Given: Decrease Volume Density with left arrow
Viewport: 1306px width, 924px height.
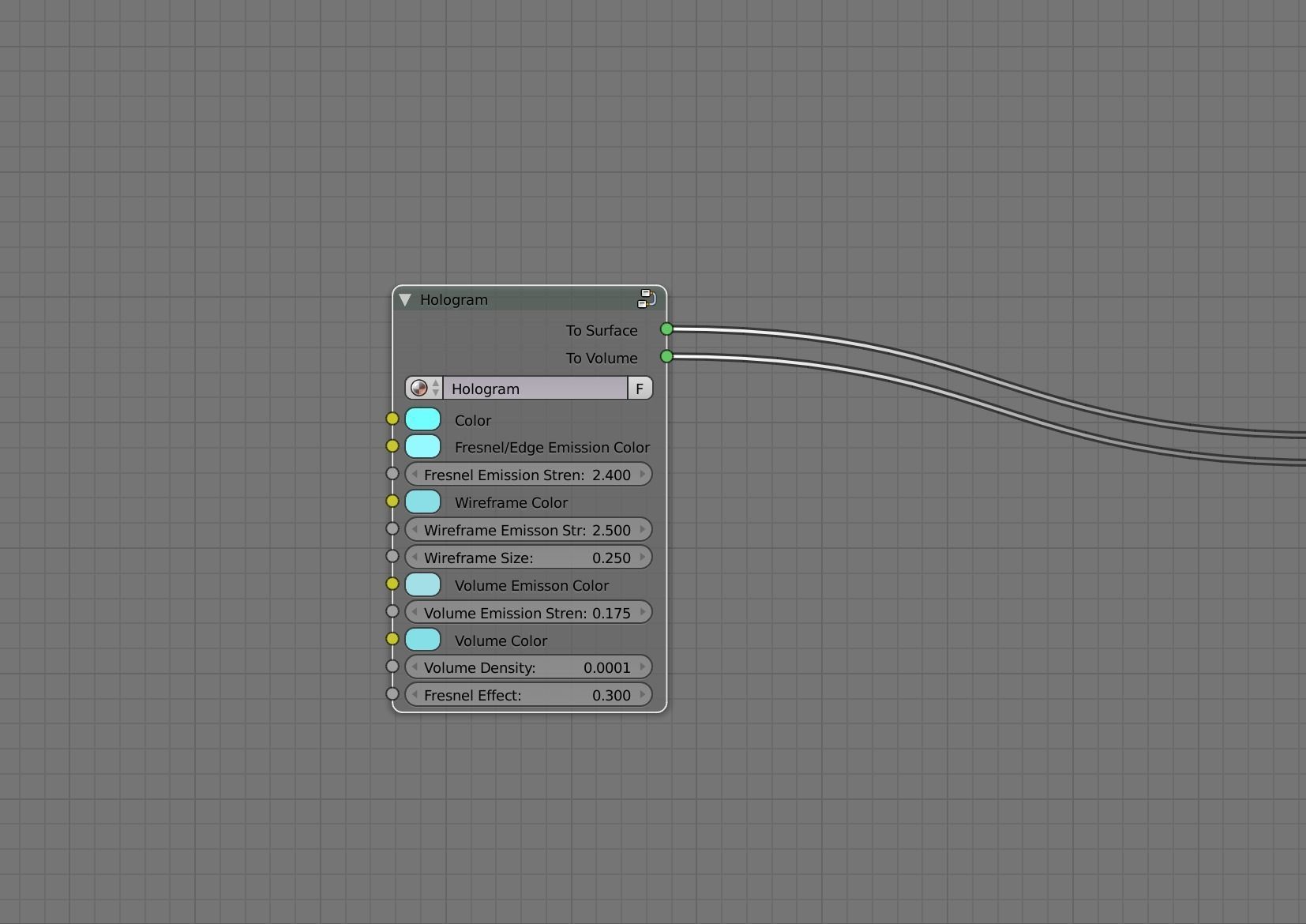Looking at the screenshot, I should [x=415, y=667].
